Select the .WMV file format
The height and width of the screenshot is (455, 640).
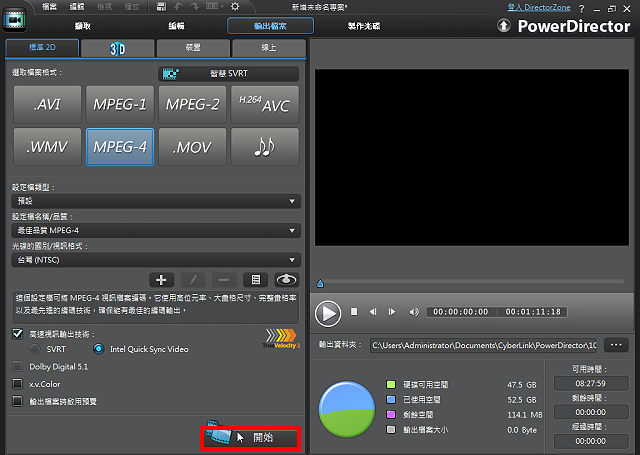click(x=47, y=147)
